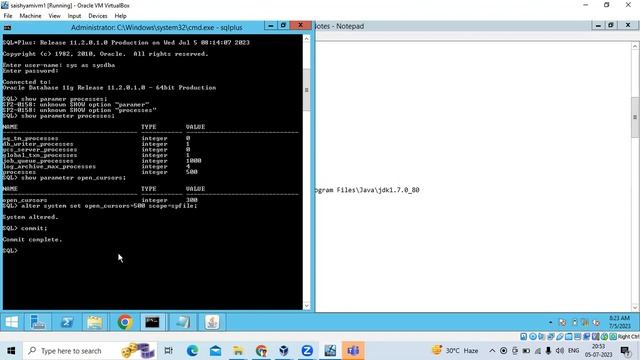
Task: Open host network tray icon
Action: (538, 351)
